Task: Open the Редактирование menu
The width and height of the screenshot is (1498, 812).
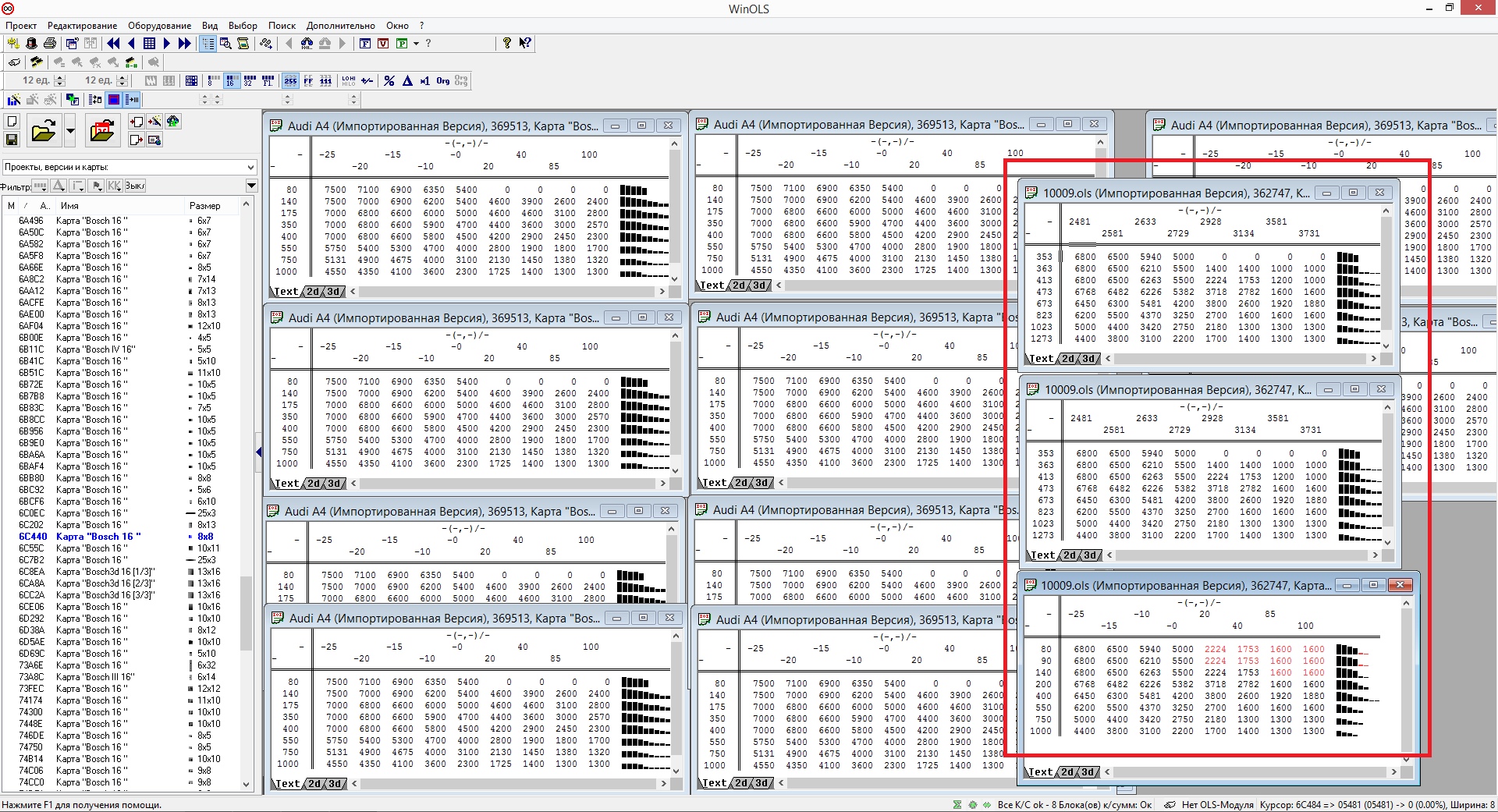Action: [x=82, y=26]
